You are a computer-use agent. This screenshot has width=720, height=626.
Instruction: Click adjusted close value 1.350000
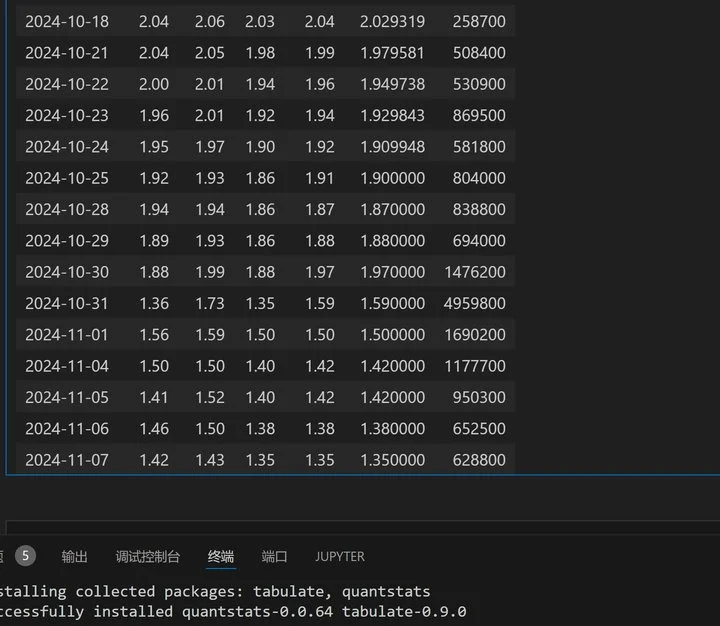coord(393,460)
